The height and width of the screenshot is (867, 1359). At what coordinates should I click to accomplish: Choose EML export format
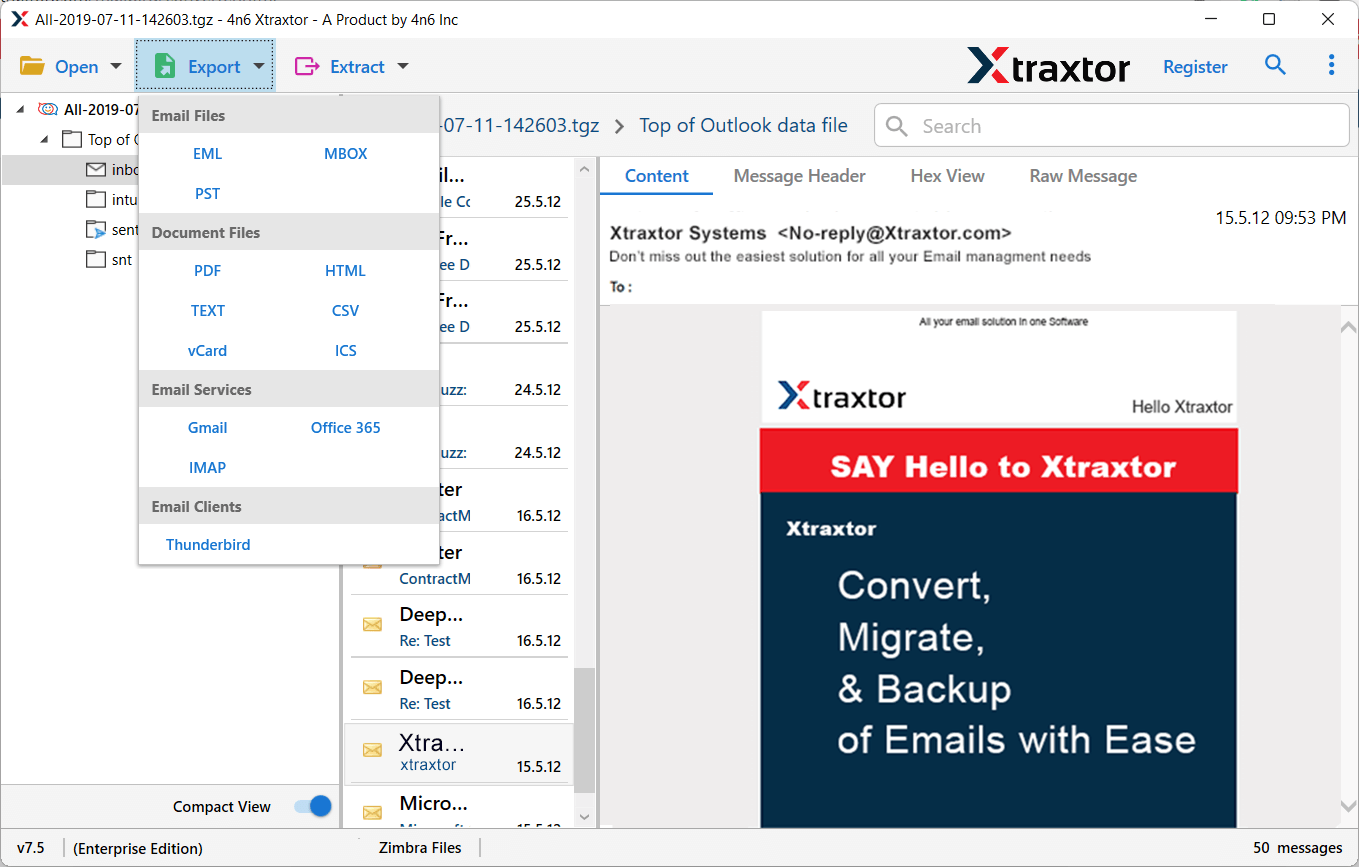point(208,154)
